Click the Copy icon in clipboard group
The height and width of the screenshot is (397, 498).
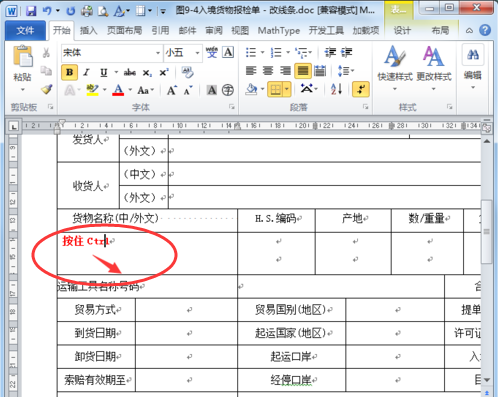[x=46, y=70]
